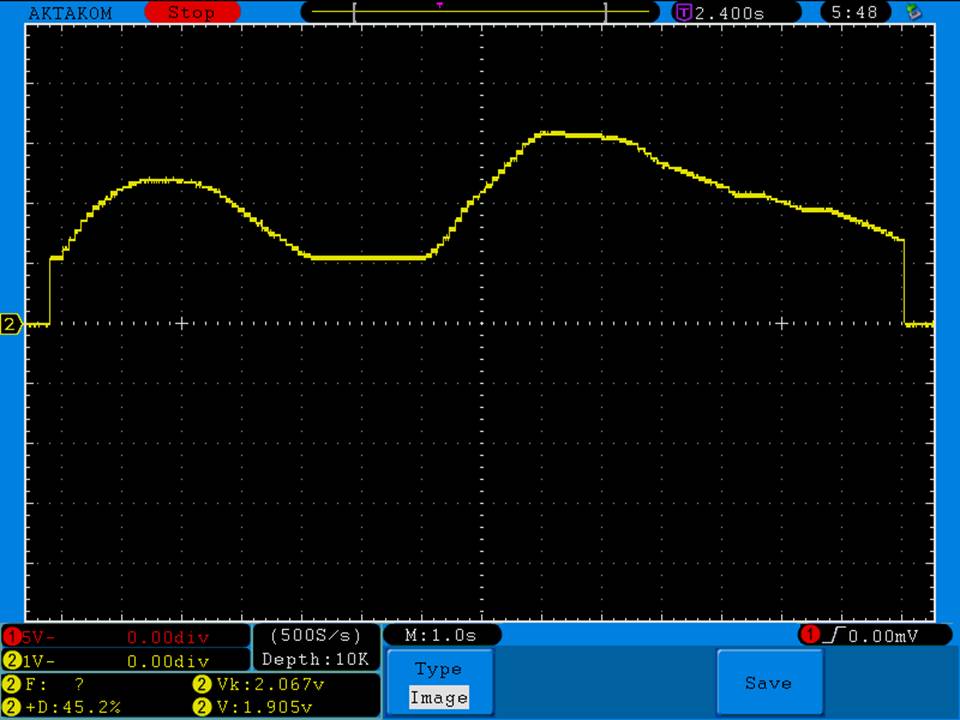Click the Depth:10K memory depth readout
This screenshot has height=720, width=960.
(315, 659)
